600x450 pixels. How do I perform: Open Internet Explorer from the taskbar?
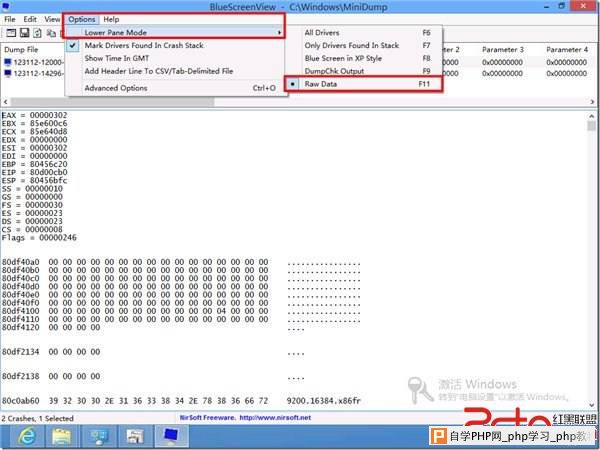coord(27,436)
